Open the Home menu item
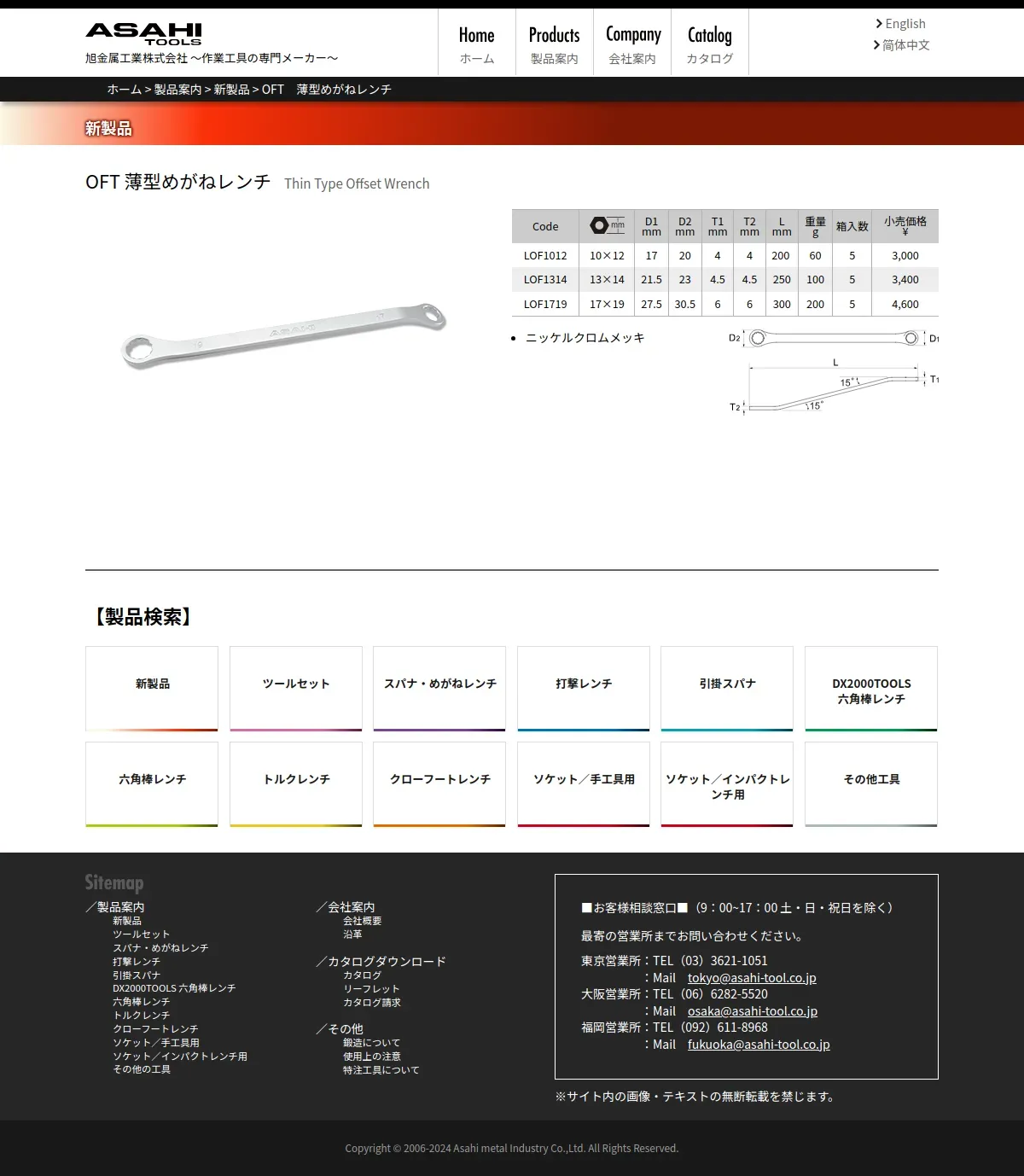The width and height of the screenshot is (1024, 1176). [477, 43]
